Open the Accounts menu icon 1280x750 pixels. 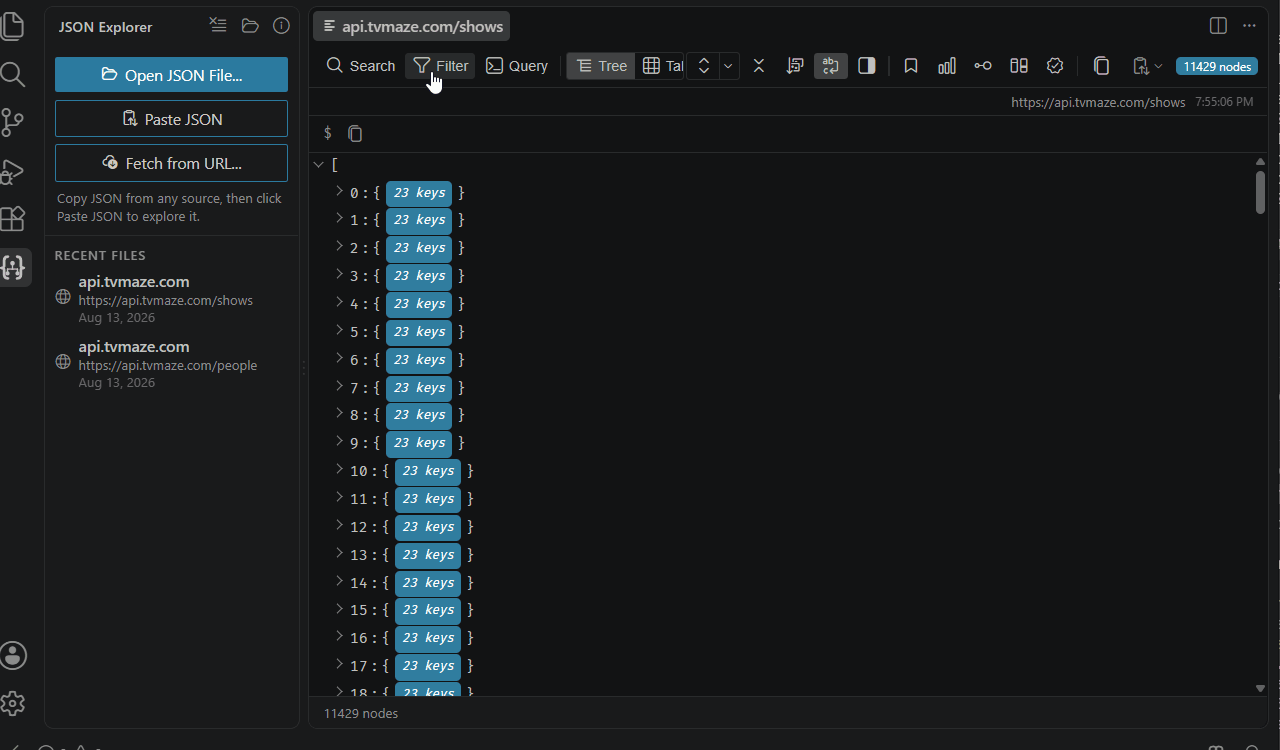(14, 656)
